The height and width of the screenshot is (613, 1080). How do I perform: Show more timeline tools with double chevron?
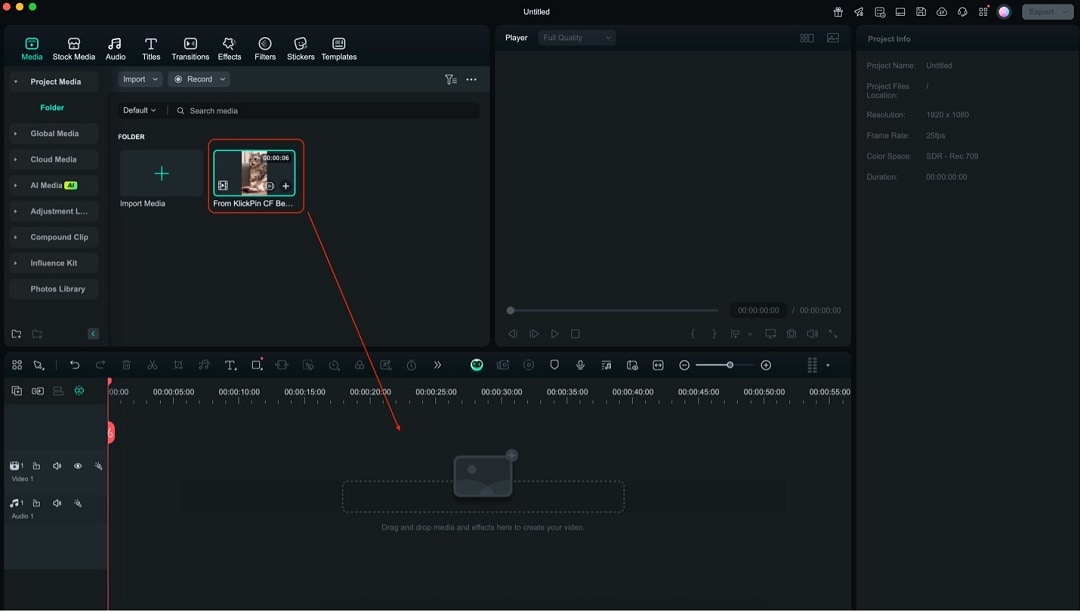click(437, 366)
